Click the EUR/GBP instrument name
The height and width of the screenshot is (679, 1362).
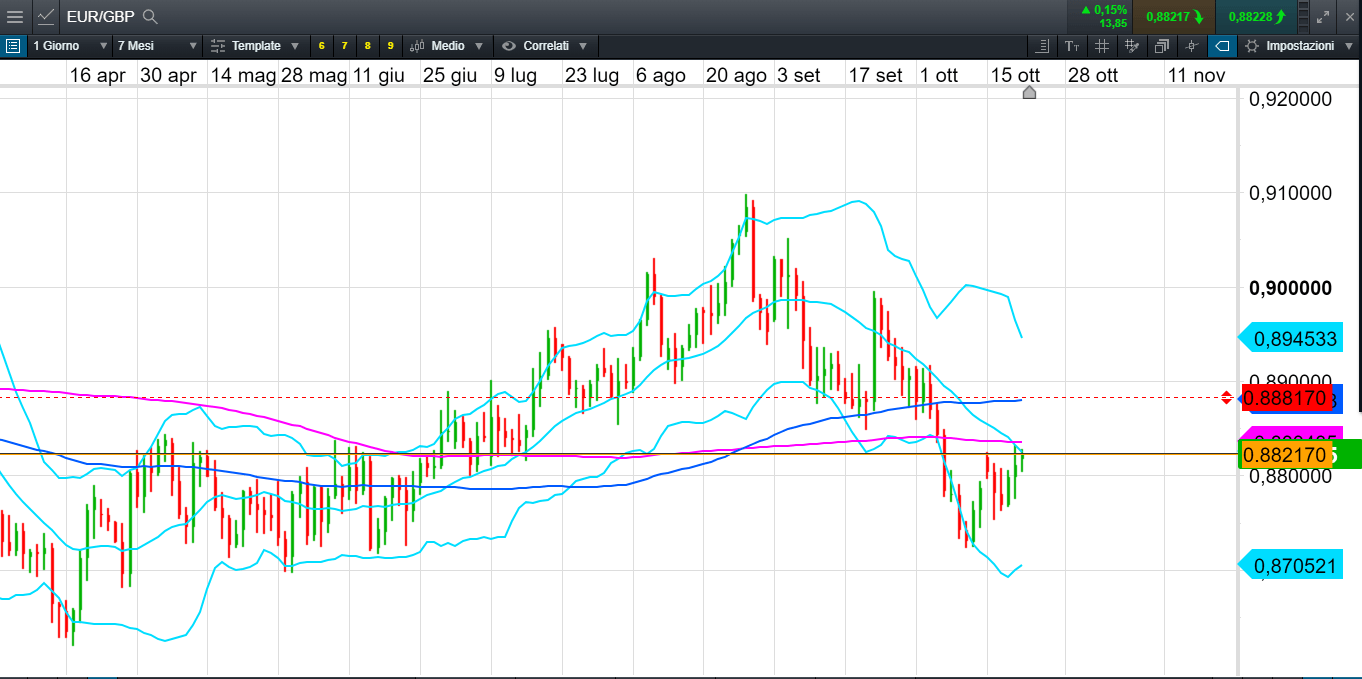click(x=100, y=16)
